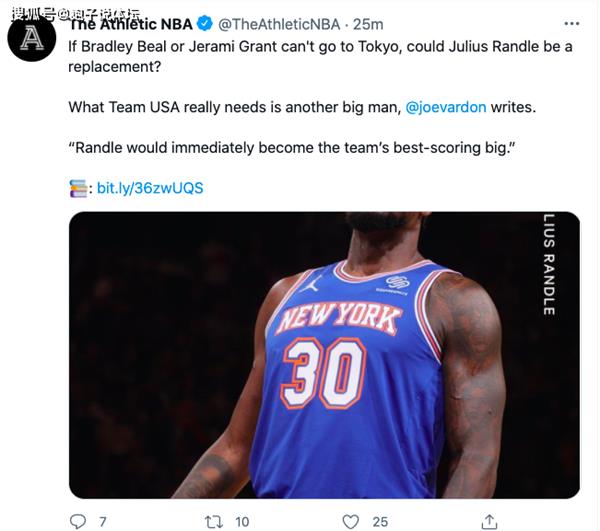
Task: Like the tweet with the heart icon
Action: 351,521
